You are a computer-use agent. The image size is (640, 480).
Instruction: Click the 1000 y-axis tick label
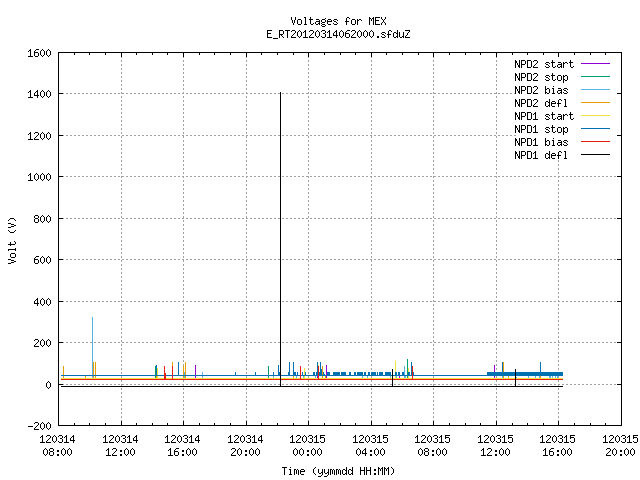(39, 177)
